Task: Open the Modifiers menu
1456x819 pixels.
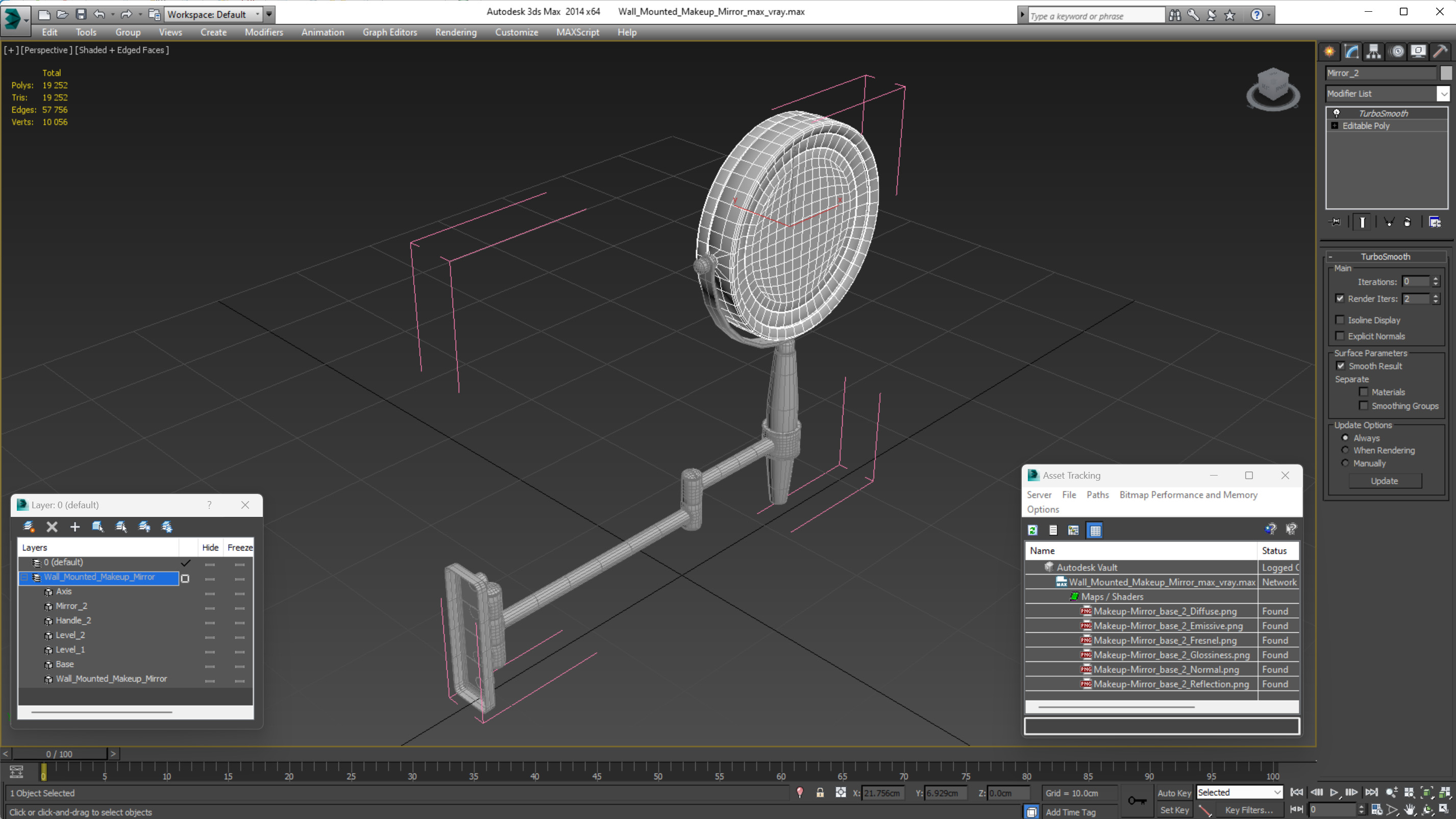Action: coord(264,32)
